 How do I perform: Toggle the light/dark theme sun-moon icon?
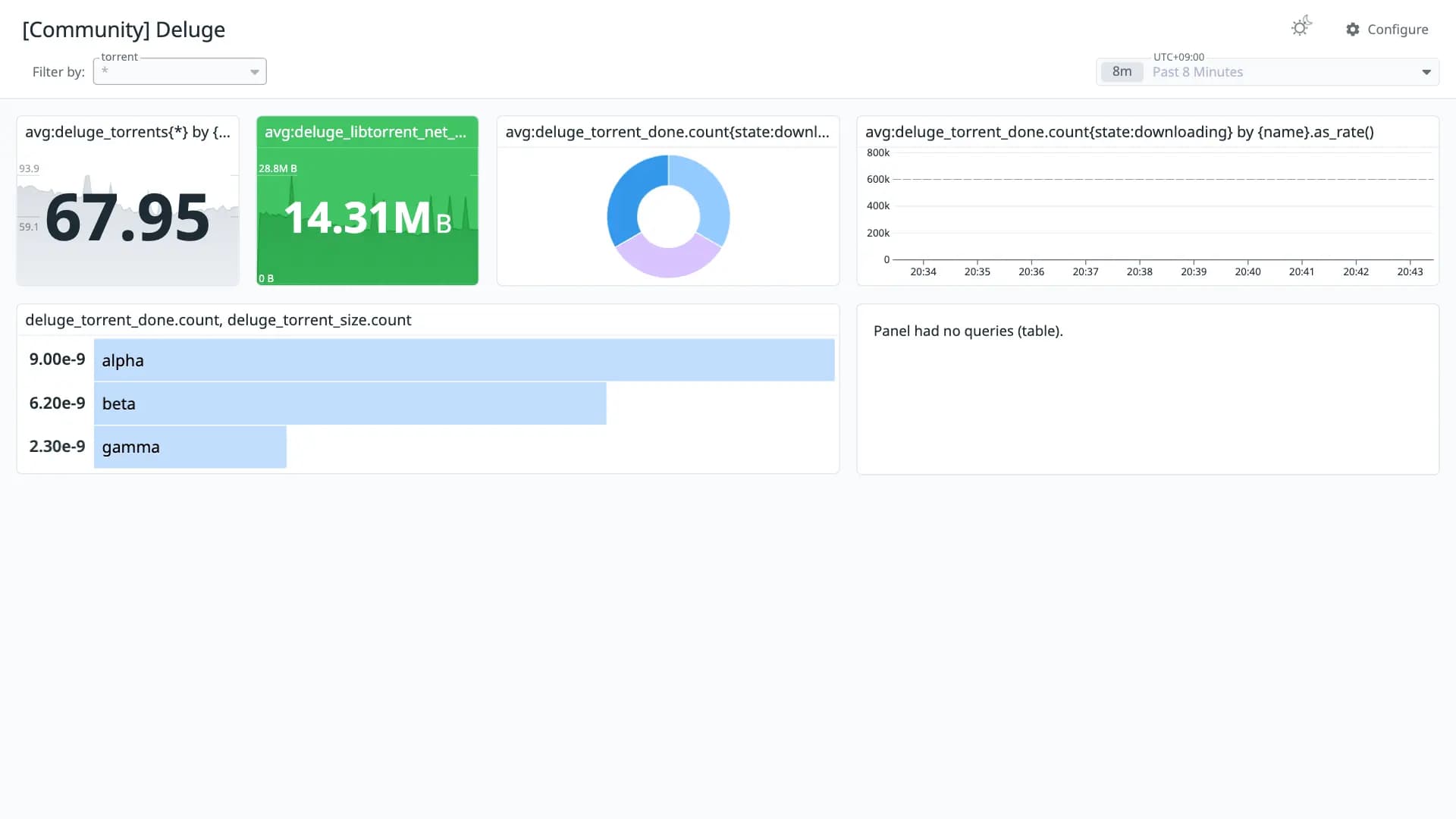pyautogui.click(x=1301, y=27)
